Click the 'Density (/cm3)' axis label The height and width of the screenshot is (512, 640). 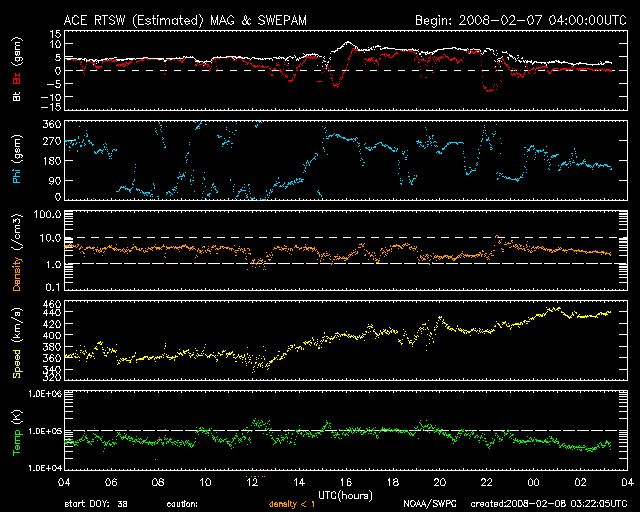(17, 252)
